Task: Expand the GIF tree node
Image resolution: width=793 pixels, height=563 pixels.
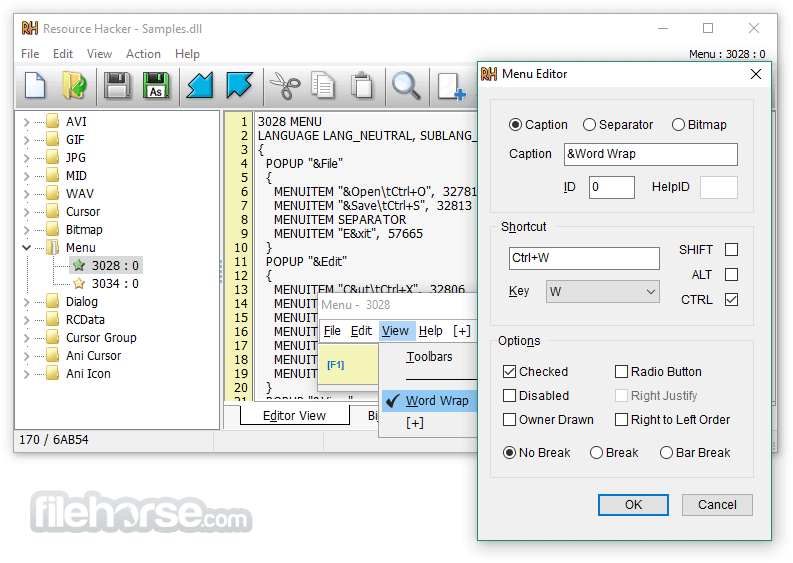Action: [27, 140]
